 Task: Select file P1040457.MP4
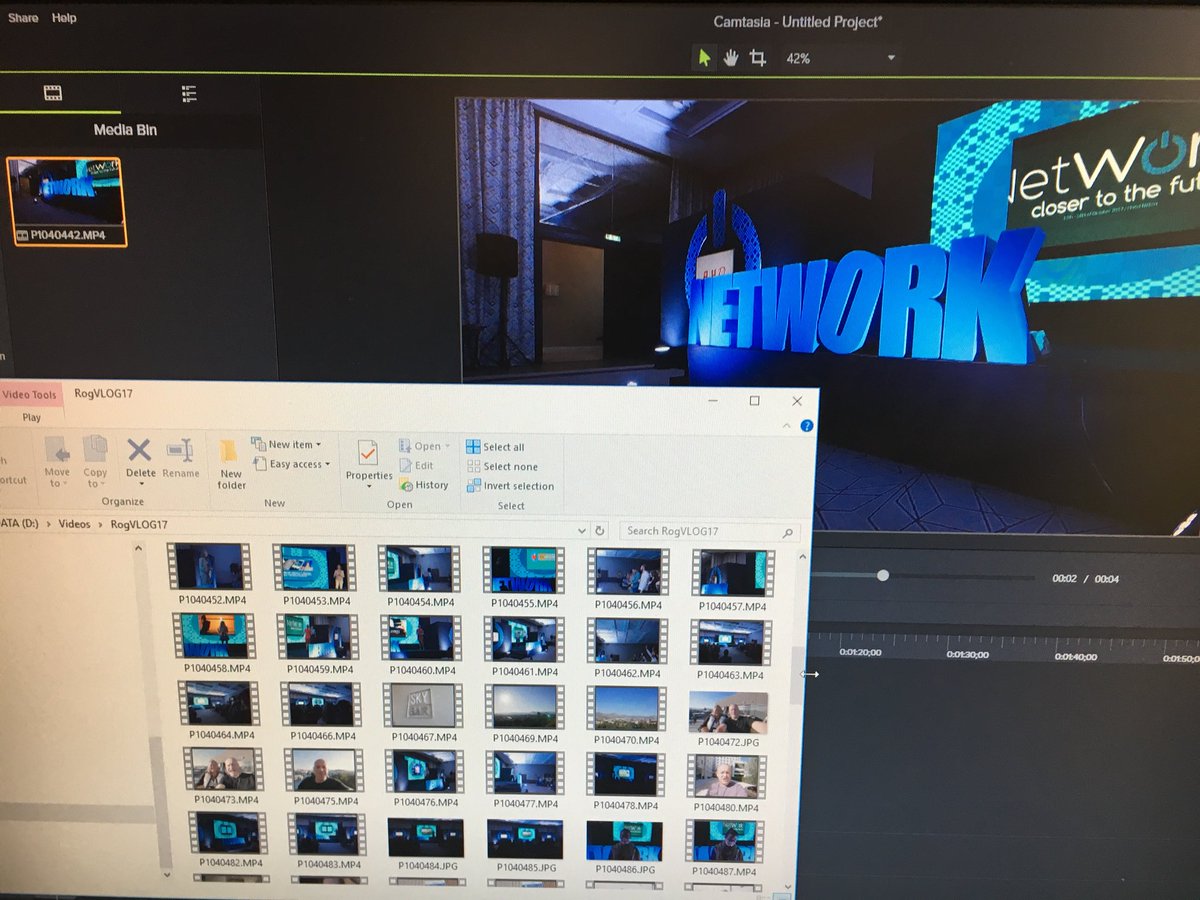[x=732, y=580]
